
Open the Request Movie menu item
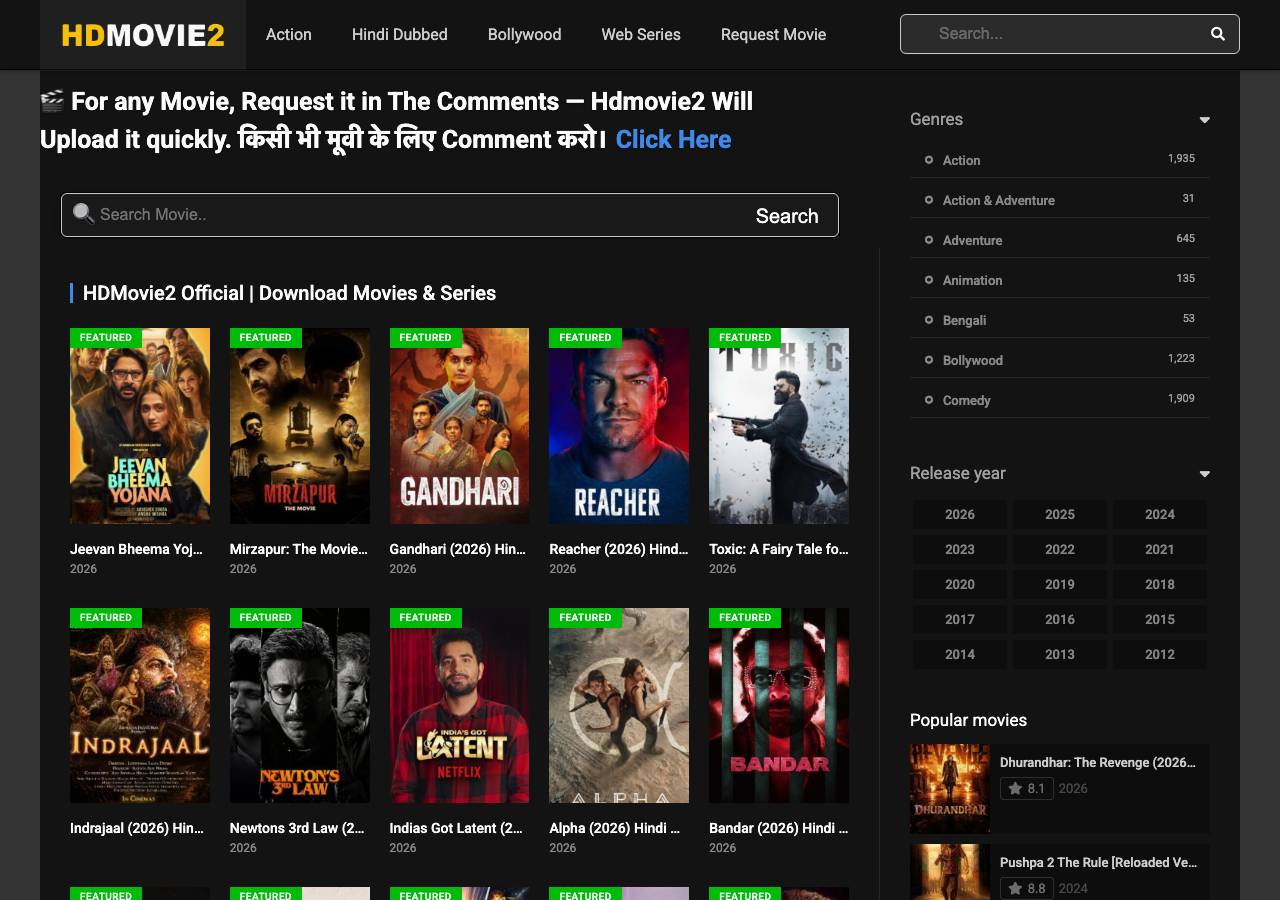point(774,34)
